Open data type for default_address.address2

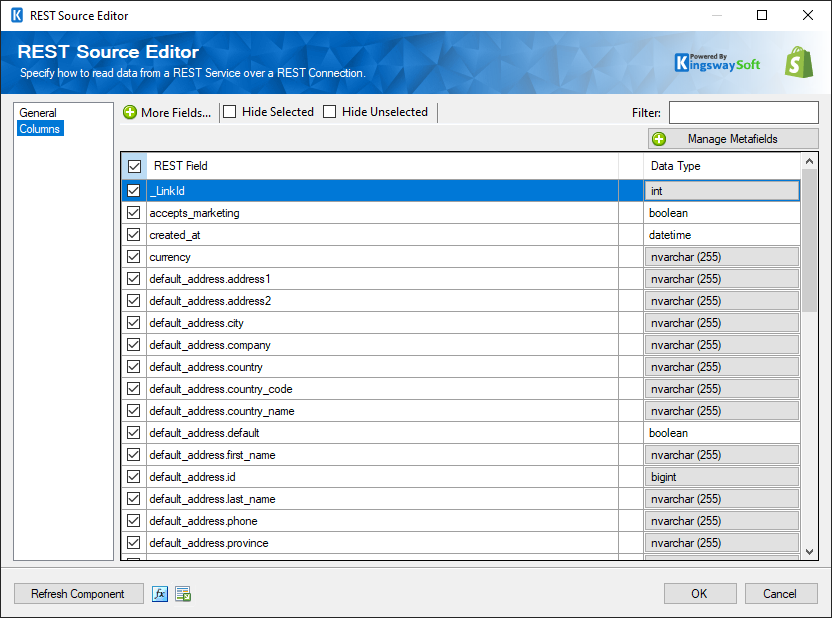[722, 301]
